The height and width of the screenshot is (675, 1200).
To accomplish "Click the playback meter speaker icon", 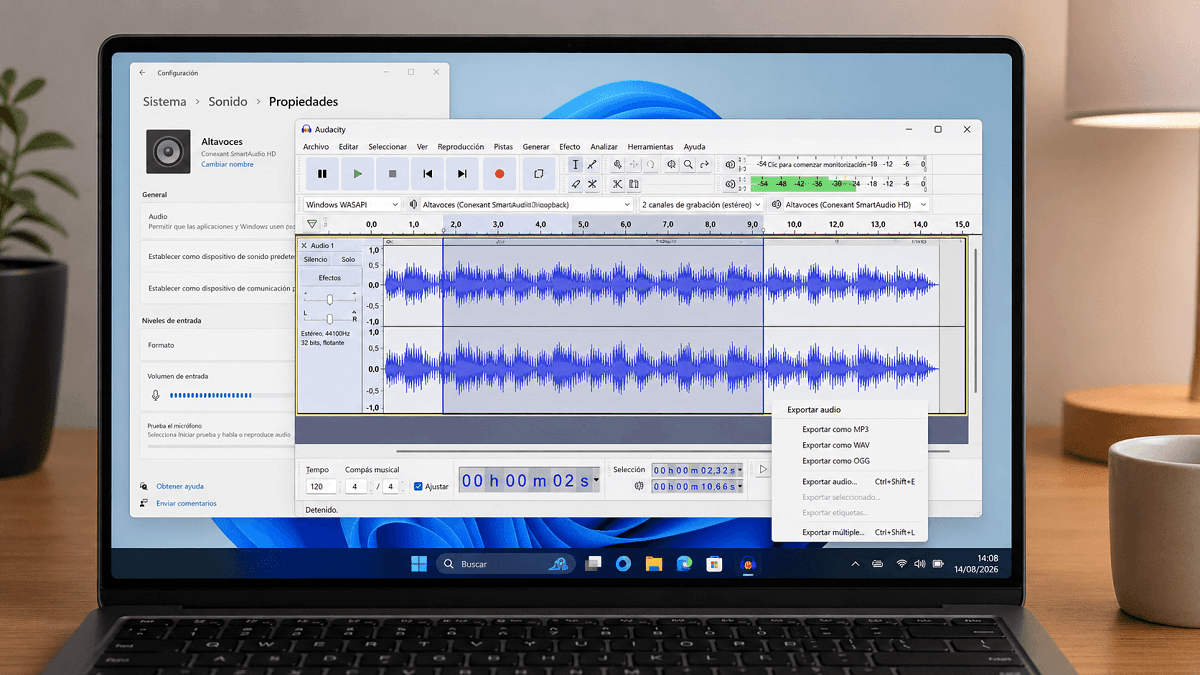I will 730,184.
